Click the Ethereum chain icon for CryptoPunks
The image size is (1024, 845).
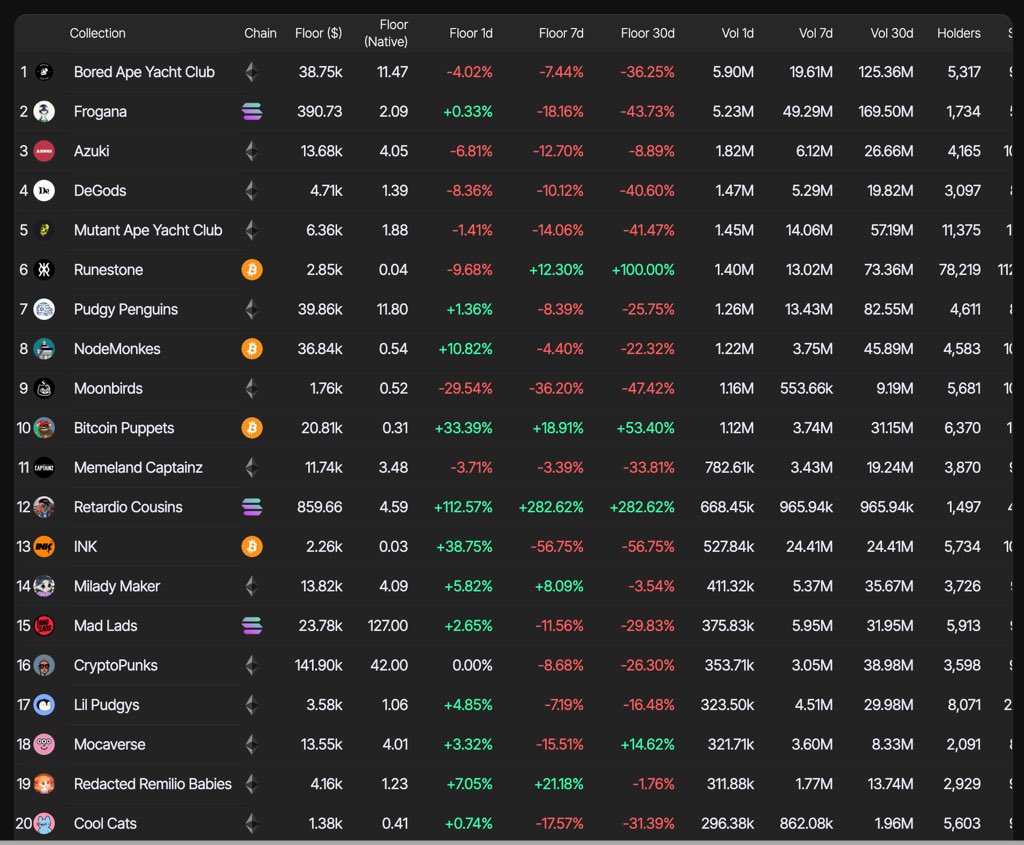coord(251,665)
